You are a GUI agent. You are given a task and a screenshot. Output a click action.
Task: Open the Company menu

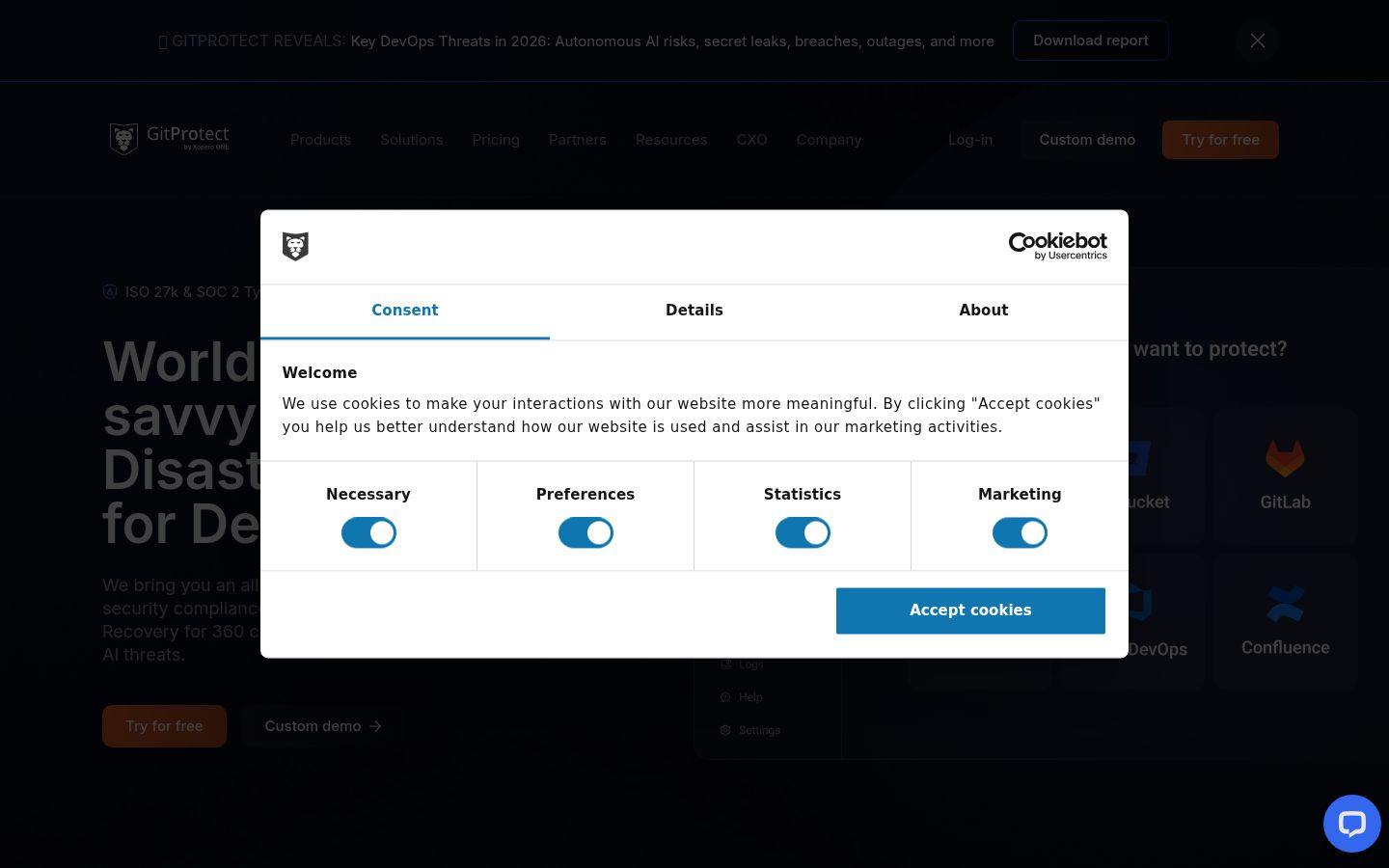coord(829,140)
